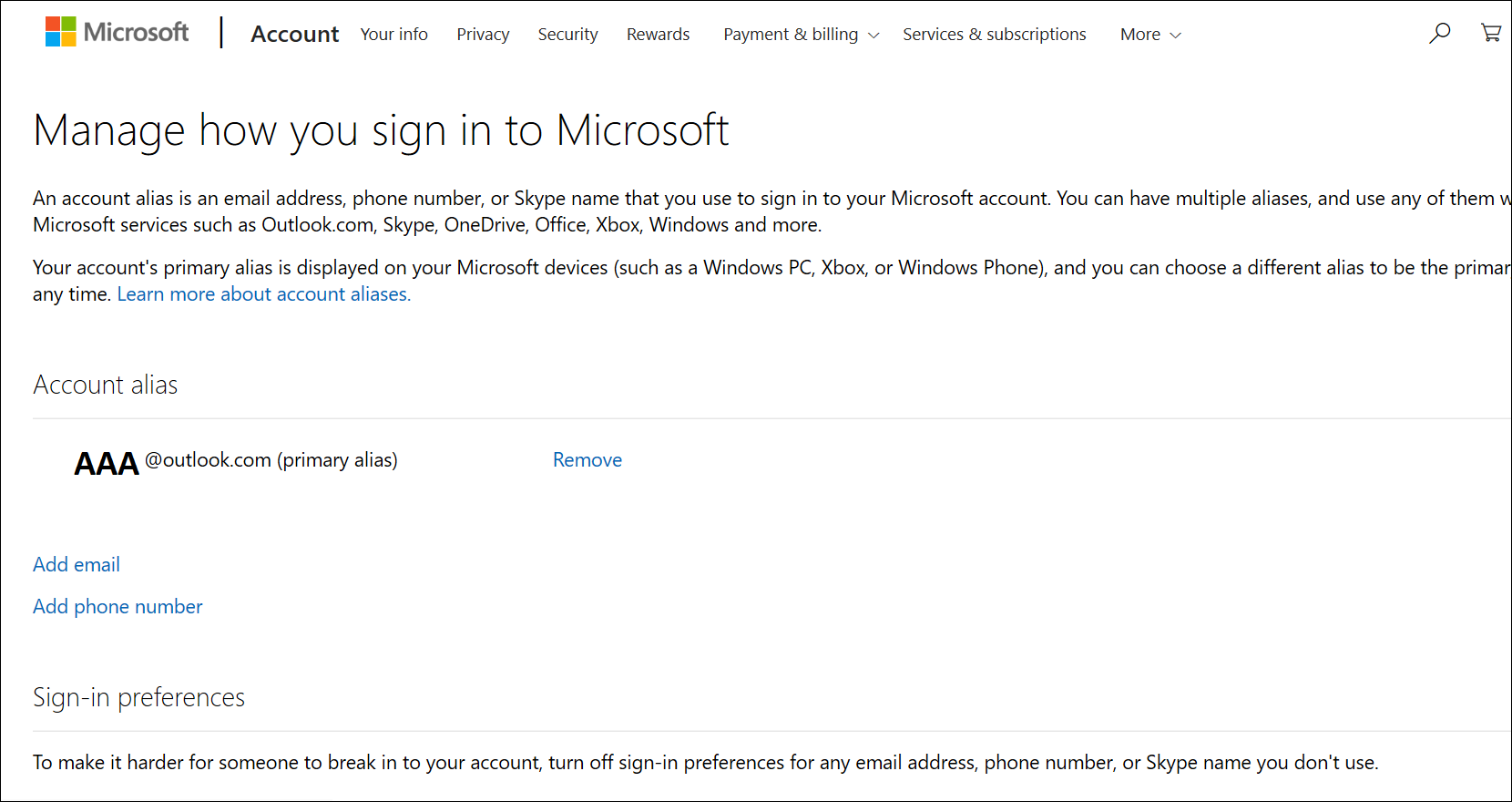Click the Manage how you sign in heading
This screenshot has height=802, width=1512.
pyautogui.click(x=381, y=130)
